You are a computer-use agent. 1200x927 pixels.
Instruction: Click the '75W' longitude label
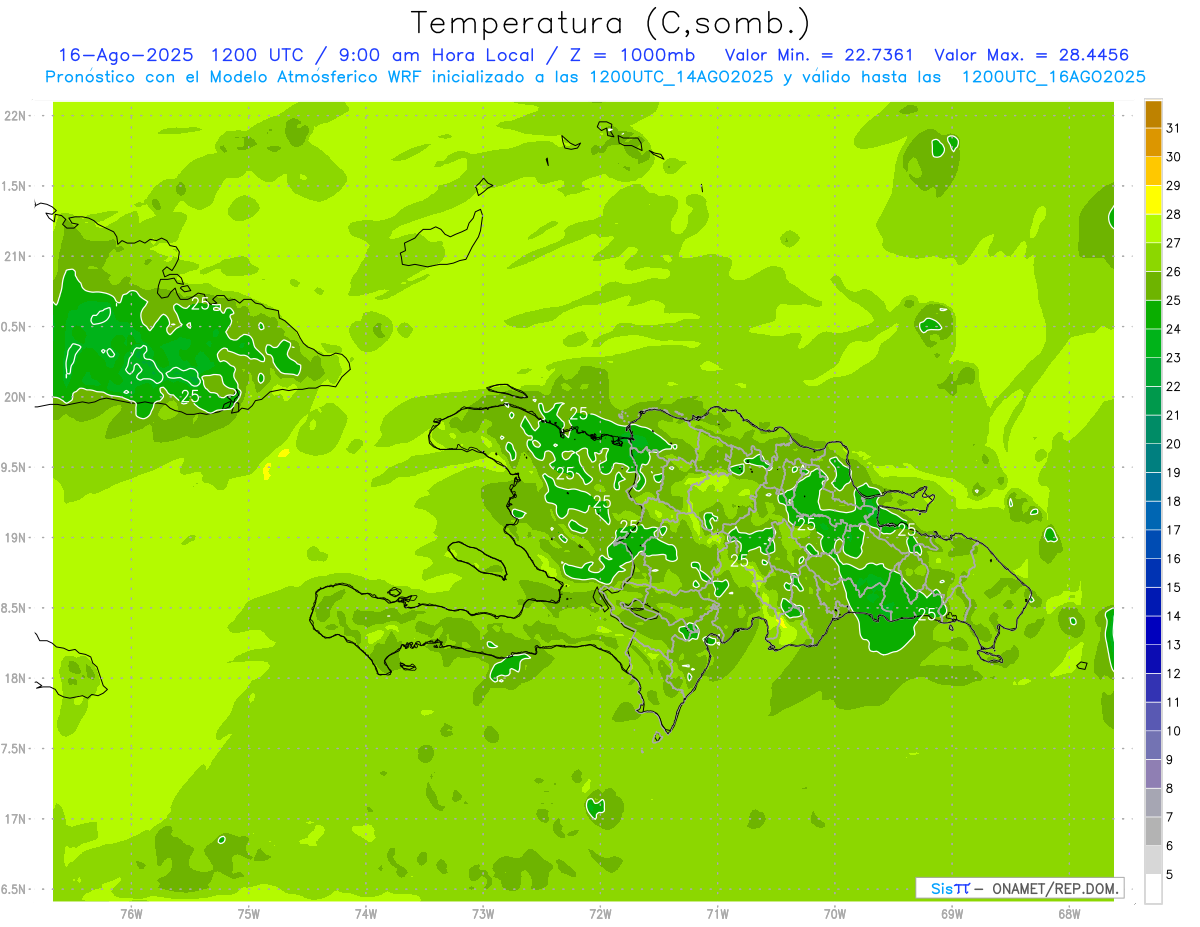tap(248, 913)
